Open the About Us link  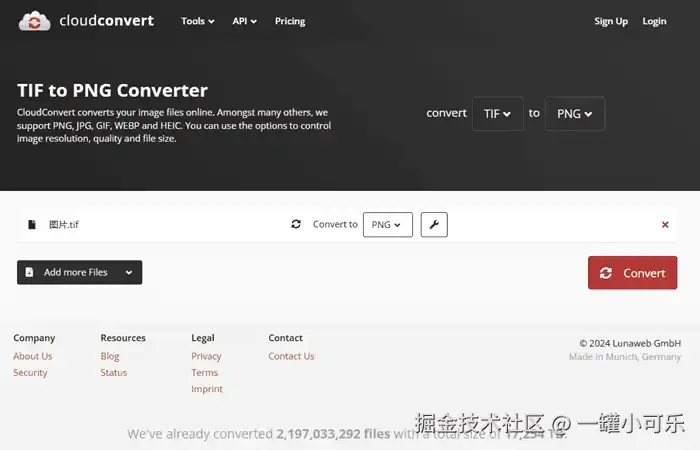coord(33,356)
